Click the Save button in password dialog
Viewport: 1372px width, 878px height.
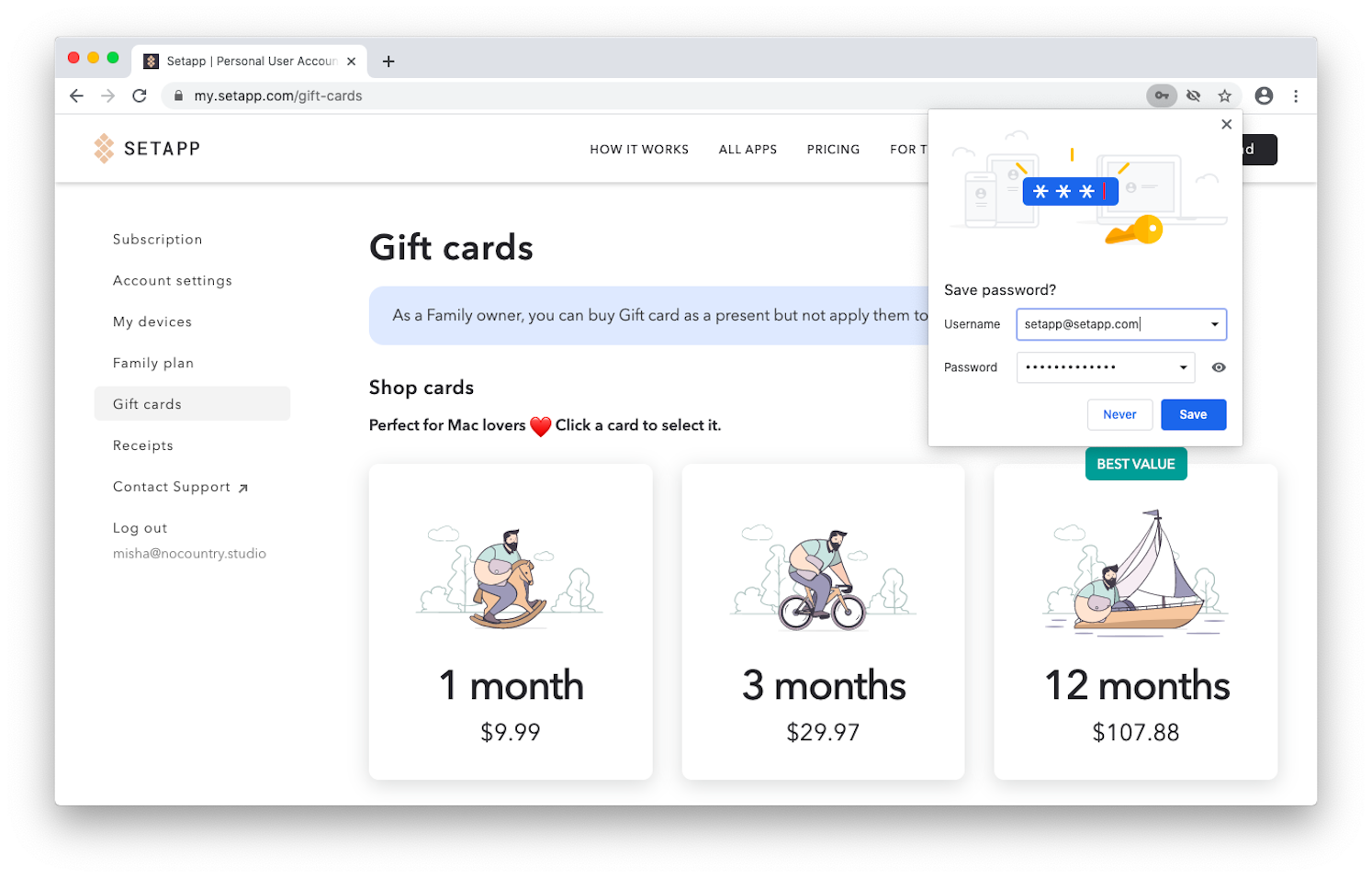click(1193, 414)
